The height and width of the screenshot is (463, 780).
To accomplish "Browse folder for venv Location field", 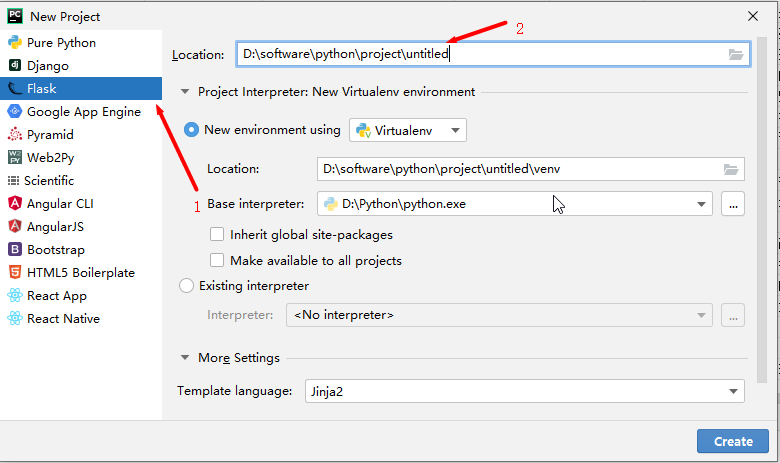I will [x=731, y=169].
